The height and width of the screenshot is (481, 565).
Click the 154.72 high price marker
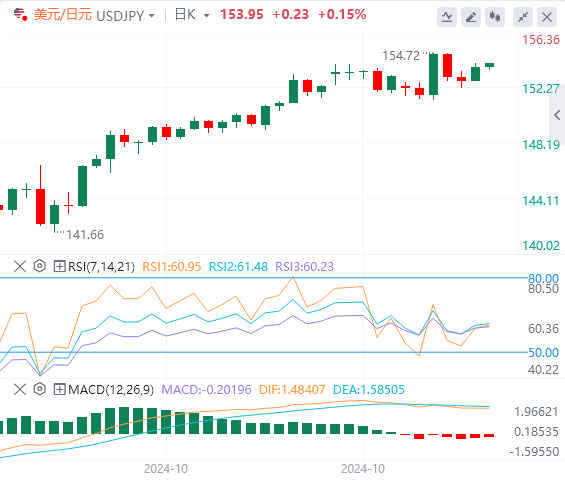(401, 56)
